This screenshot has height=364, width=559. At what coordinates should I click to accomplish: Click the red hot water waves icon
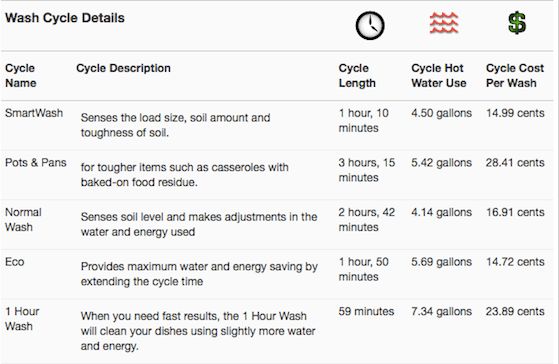443,23
